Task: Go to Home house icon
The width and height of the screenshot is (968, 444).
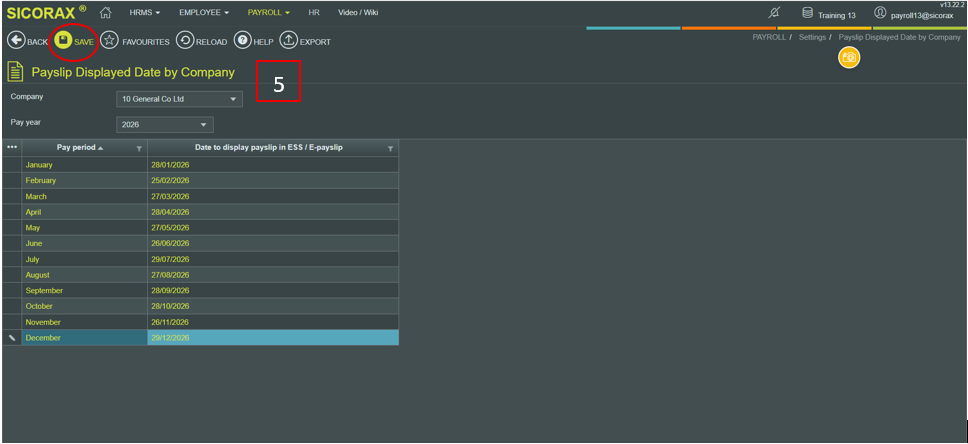Action: pyautogui.click(x=105, y=13)
